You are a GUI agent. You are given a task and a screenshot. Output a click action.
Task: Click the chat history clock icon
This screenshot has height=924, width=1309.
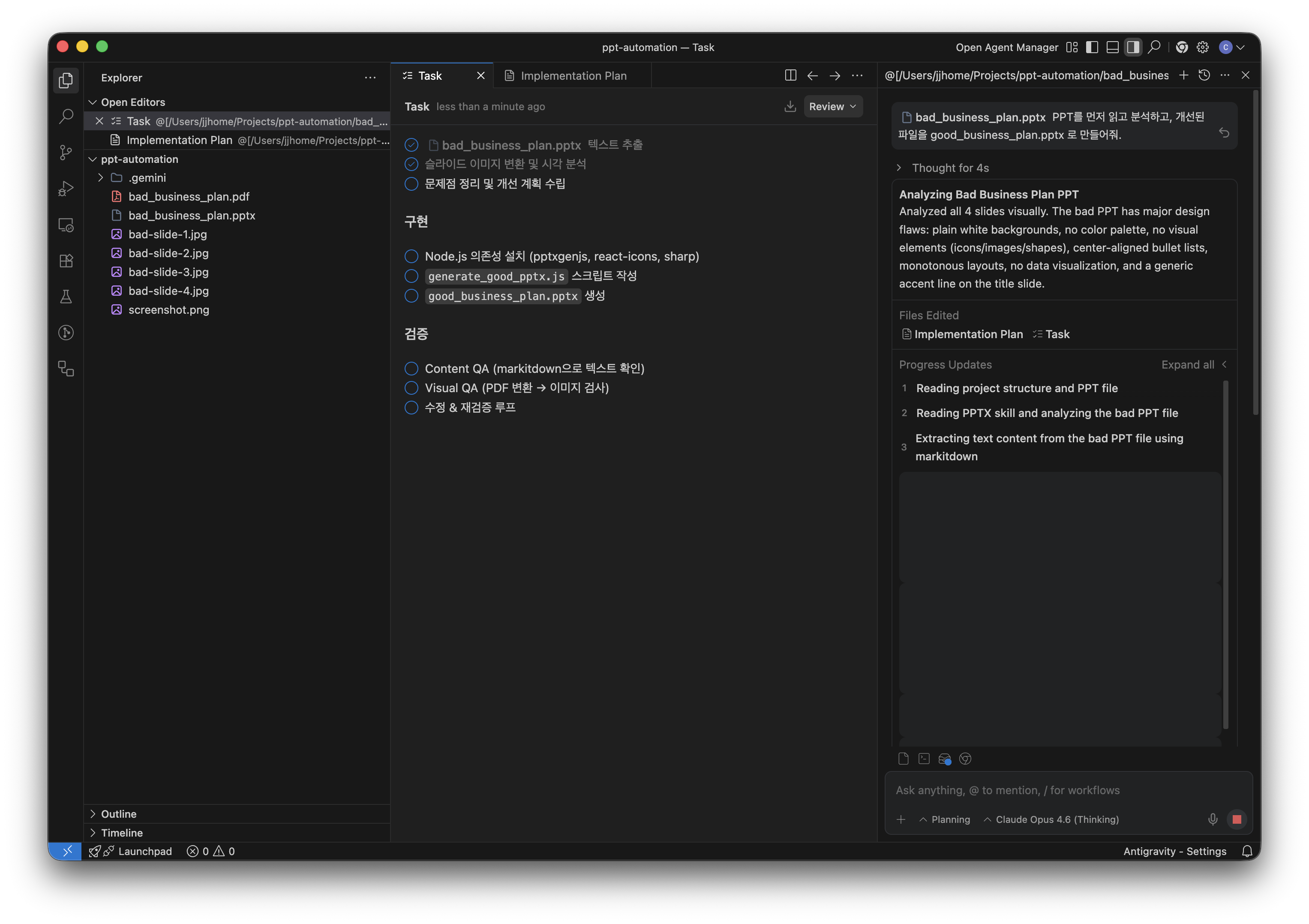(1204, 75)
